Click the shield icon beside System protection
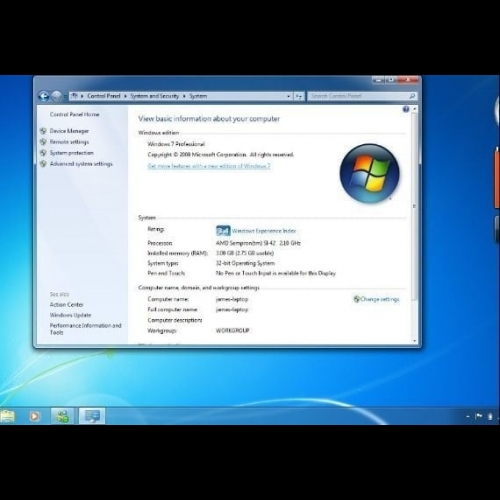Viewport: 500px width, 500px height. pyautogui.click(x=43, y=153)
